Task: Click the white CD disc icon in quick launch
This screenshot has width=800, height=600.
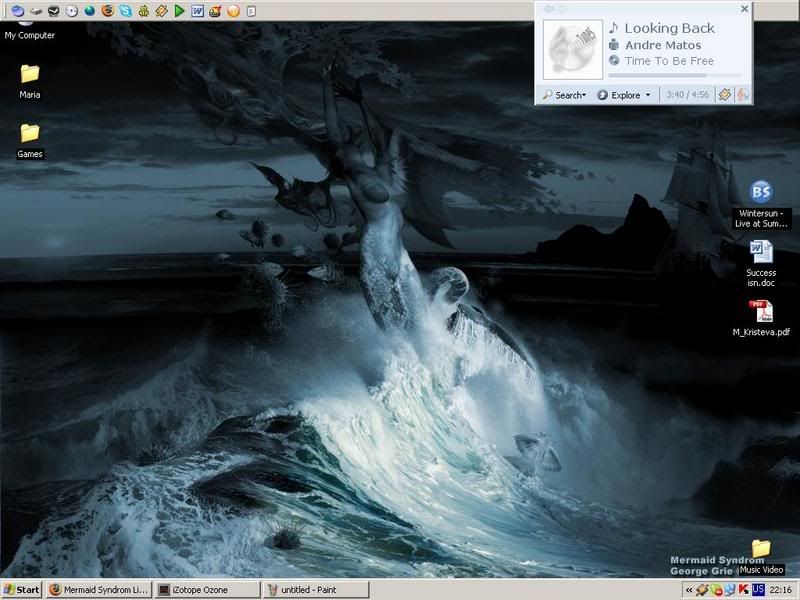Action: coord(72,11)
